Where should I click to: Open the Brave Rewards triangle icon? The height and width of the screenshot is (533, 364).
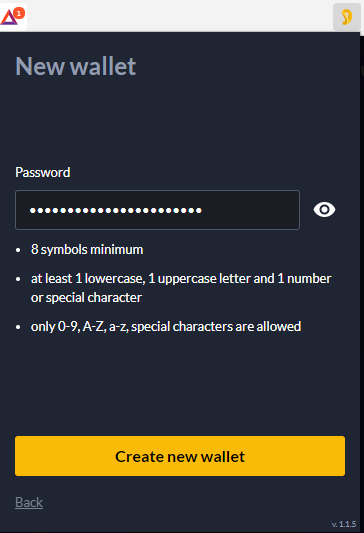10,17
